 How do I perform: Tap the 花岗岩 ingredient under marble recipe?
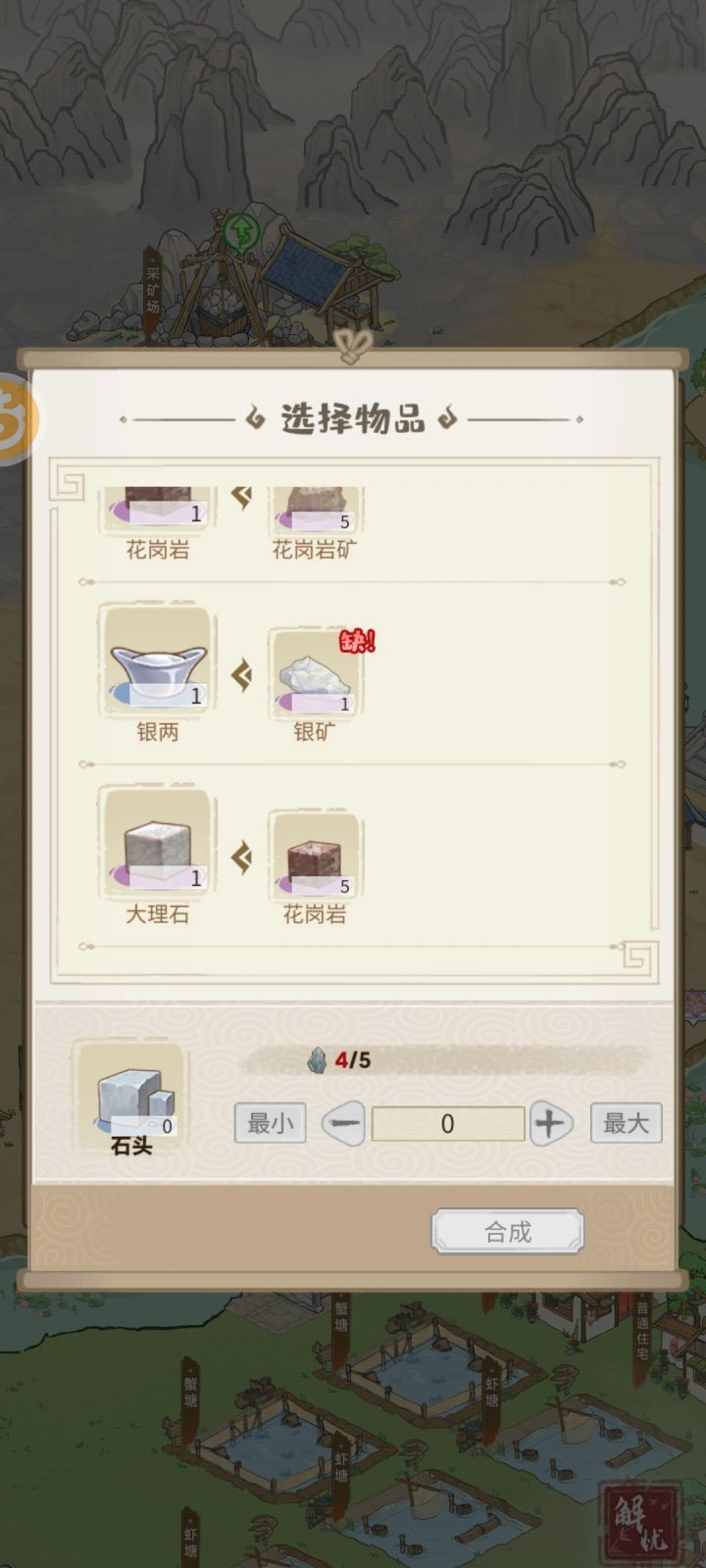tap(315, 857)
